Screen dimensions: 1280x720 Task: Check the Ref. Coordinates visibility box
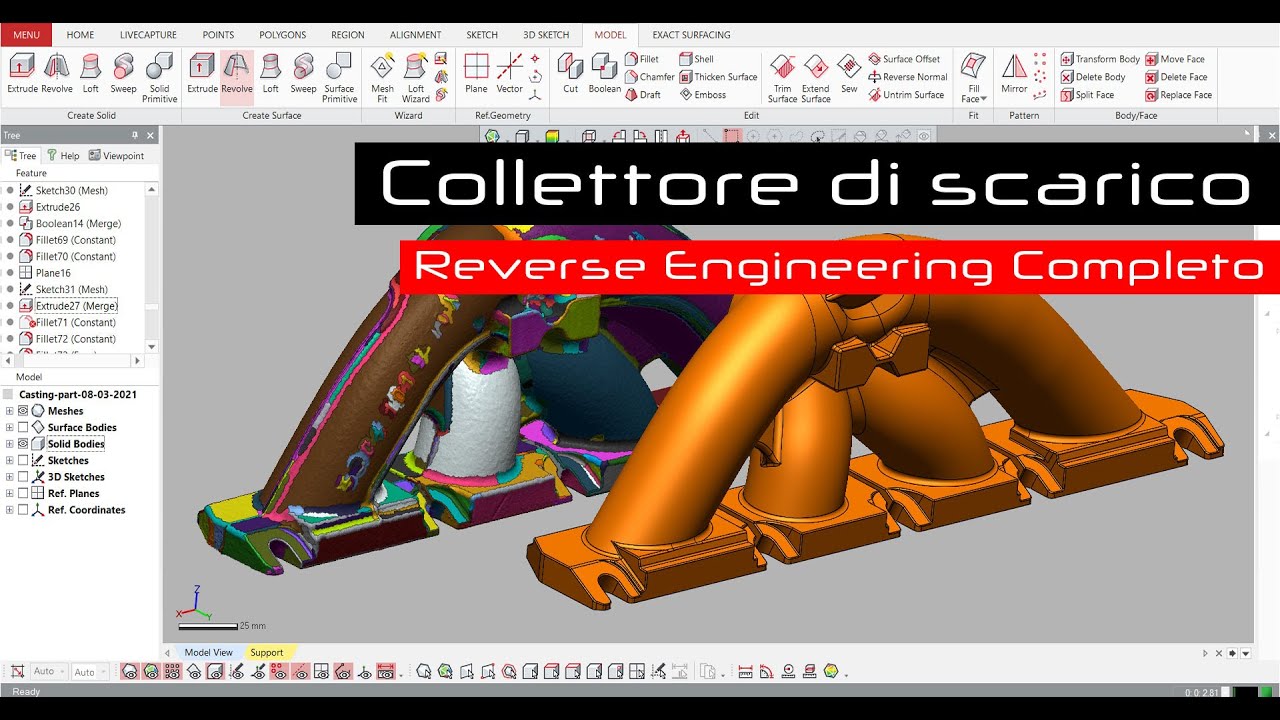point(23,510)
